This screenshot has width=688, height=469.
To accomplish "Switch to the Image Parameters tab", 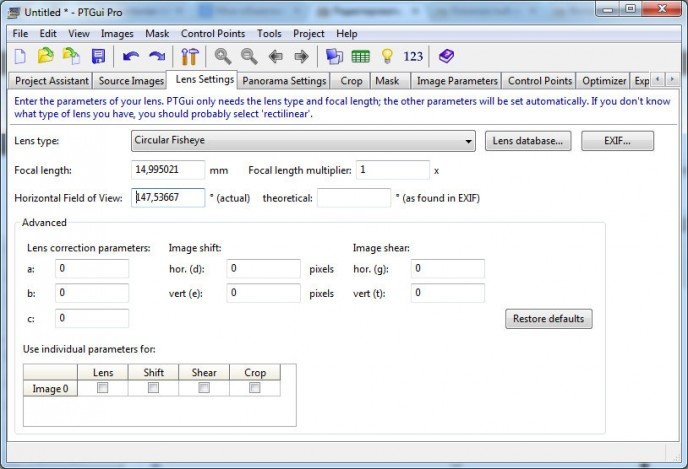I will (457, 81).
